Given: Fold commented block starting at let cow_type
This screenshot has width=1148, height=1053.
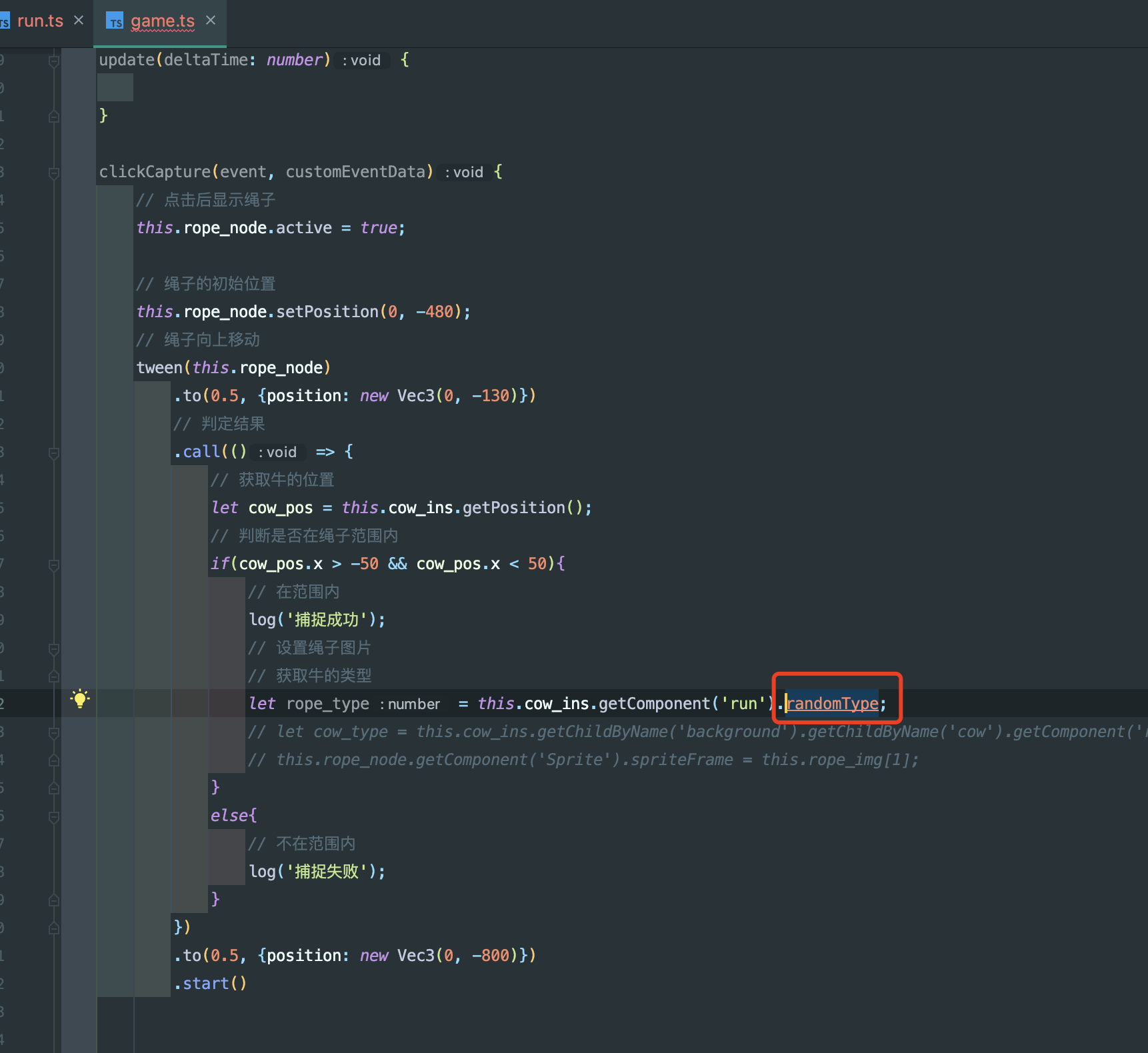Looking at the screenshot, I should [54, 732].
